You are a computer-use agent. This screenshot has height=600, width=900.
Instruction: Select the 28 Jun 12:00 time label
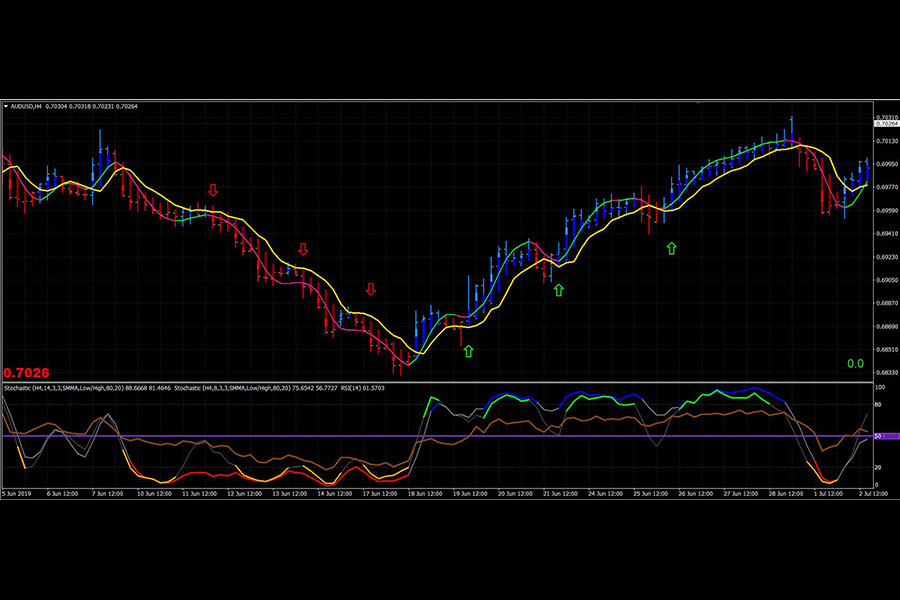(786, 493)
